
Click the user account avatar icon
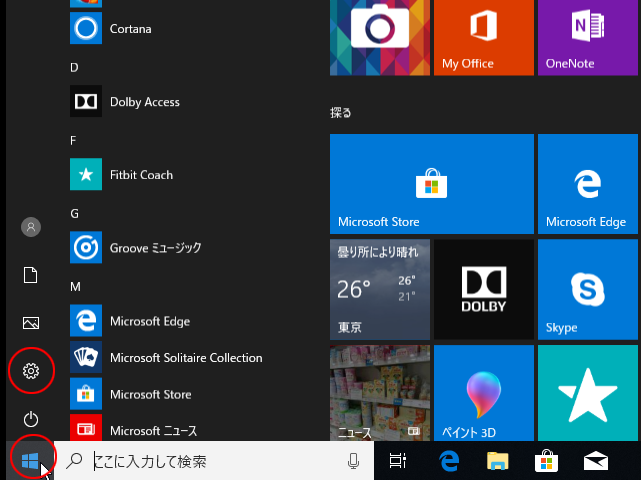(x=31, y=227)
